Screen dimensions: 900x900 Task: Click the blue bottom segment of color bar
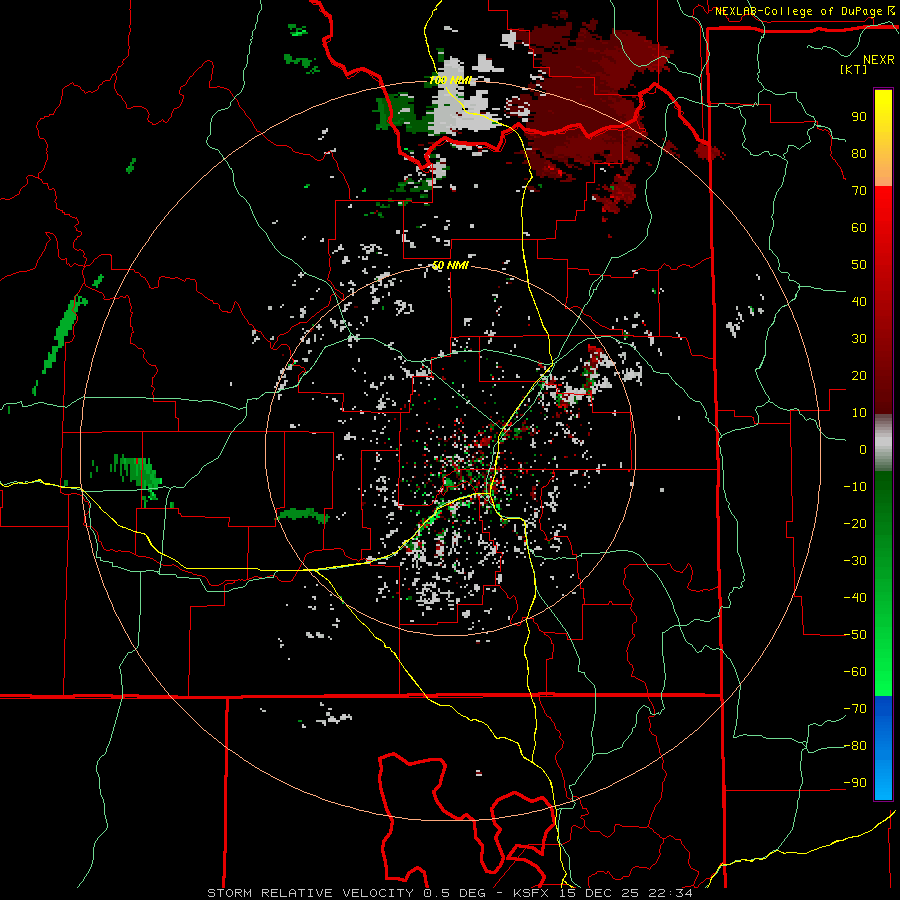coord(883,748)
